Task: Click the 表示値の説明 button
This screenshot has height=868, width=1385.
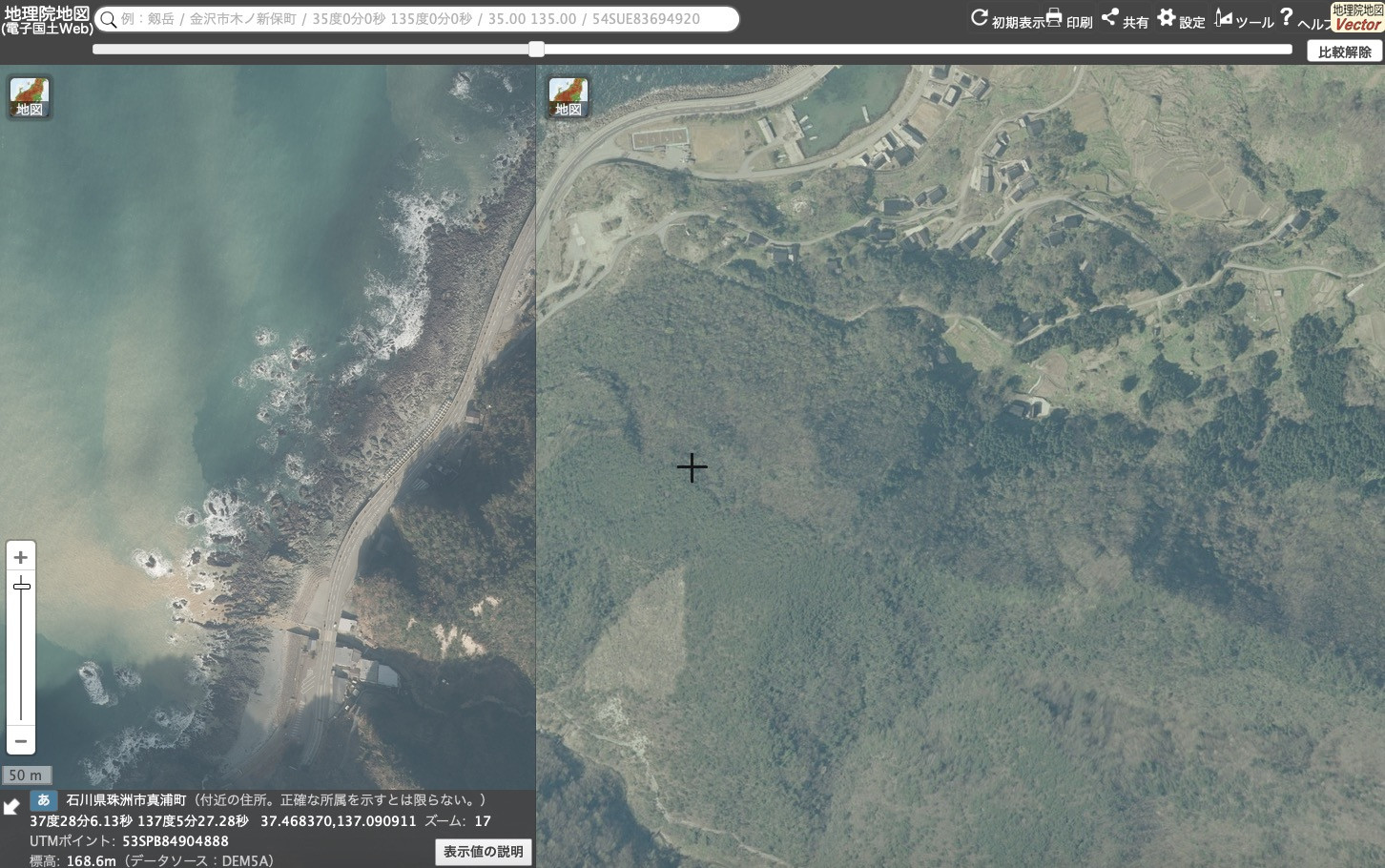Action: point(483,852)
